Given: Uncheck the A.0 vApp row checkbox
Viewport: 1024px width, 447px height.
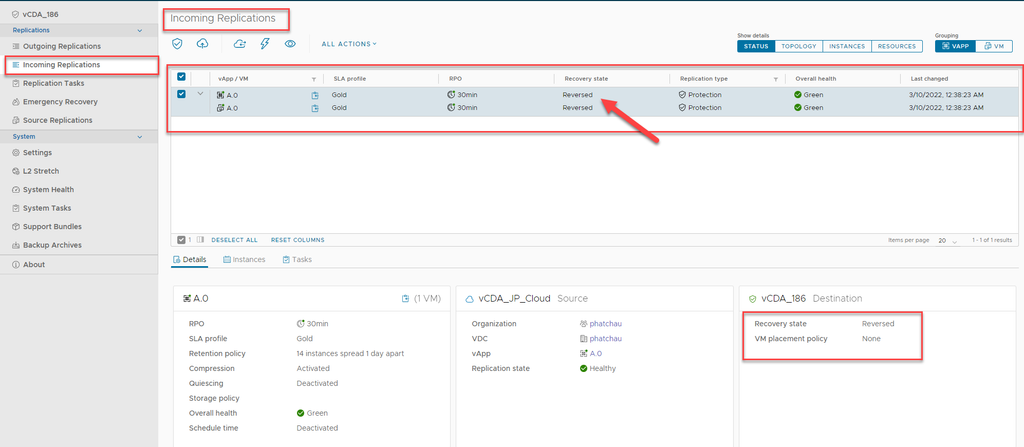Looking at the screenshot, I should [181, 95].
